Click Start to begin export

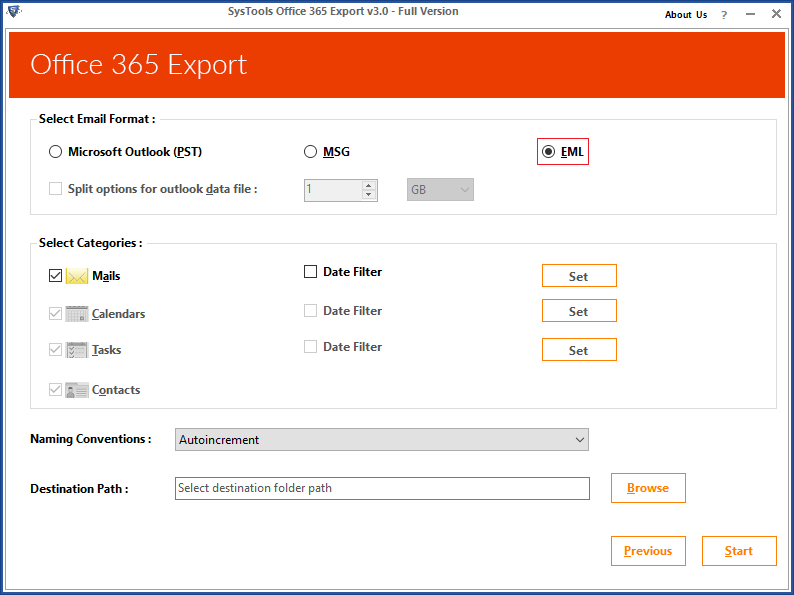click(739, 551)
